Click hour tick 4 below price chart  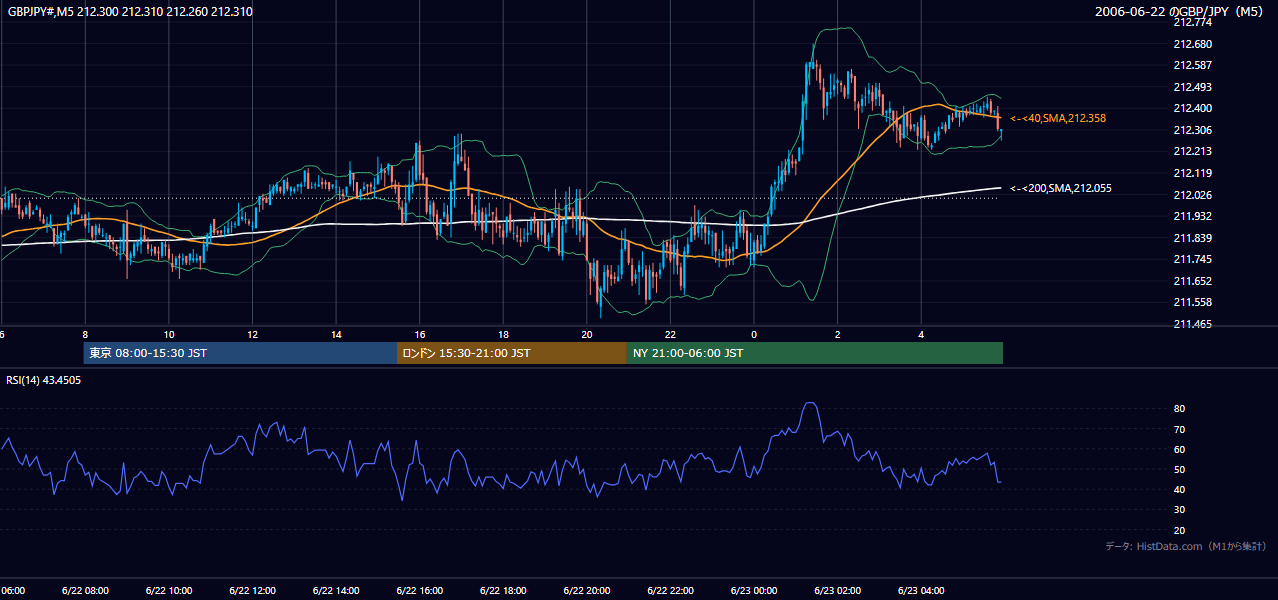coord(921,335)
